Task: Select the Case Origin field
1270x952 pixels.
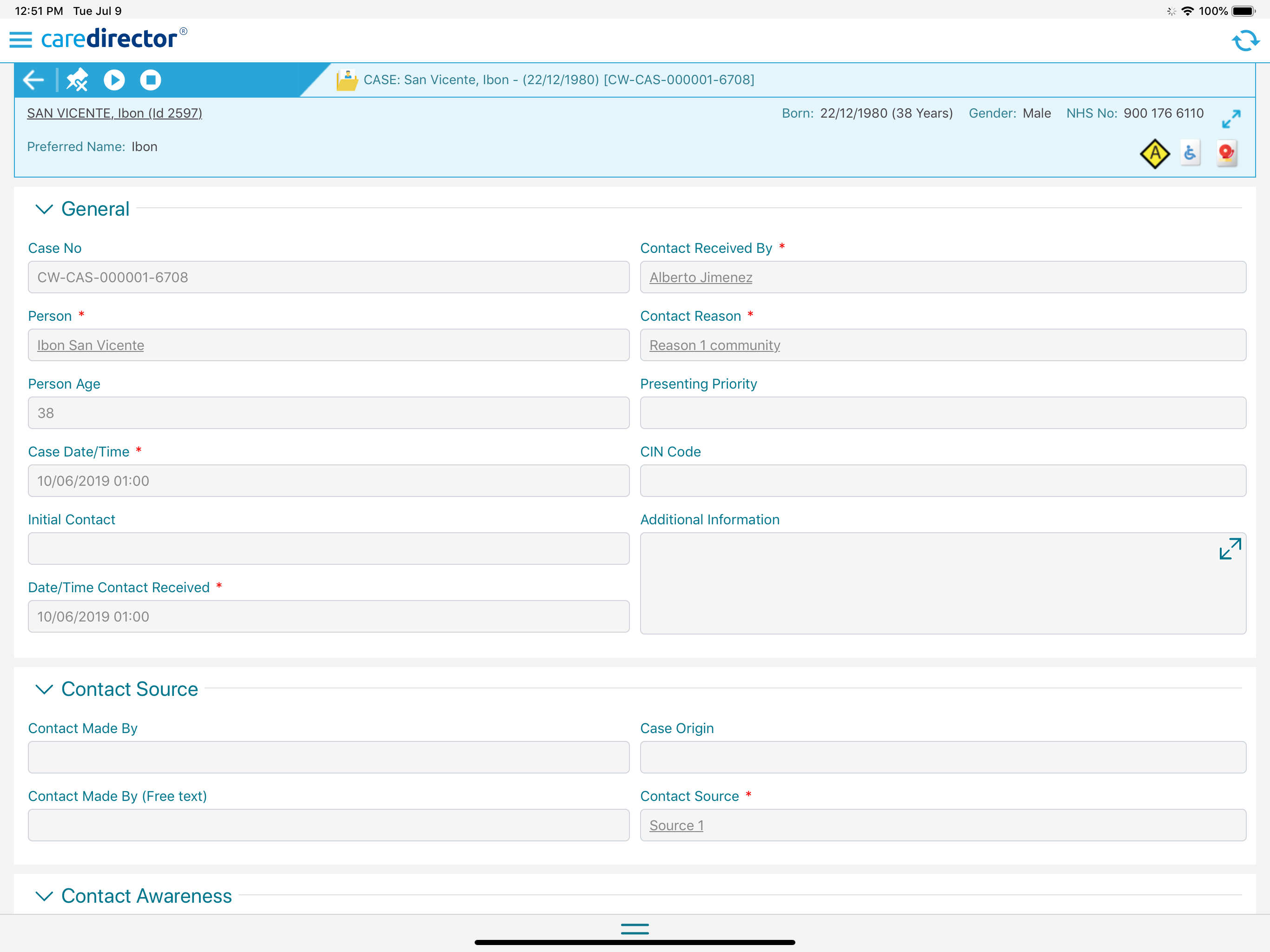Action: (943, 757)
